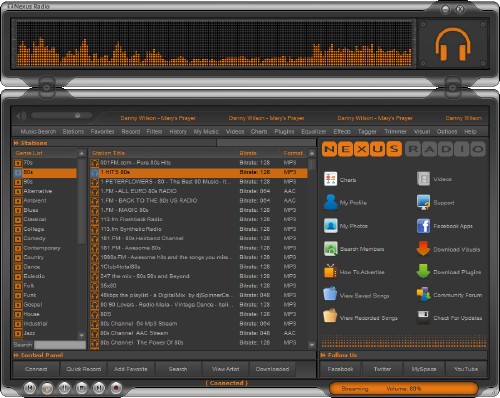The image size is (500, 398).
Task: Toggle the record button in playback bar
Action: pos(116,388)
